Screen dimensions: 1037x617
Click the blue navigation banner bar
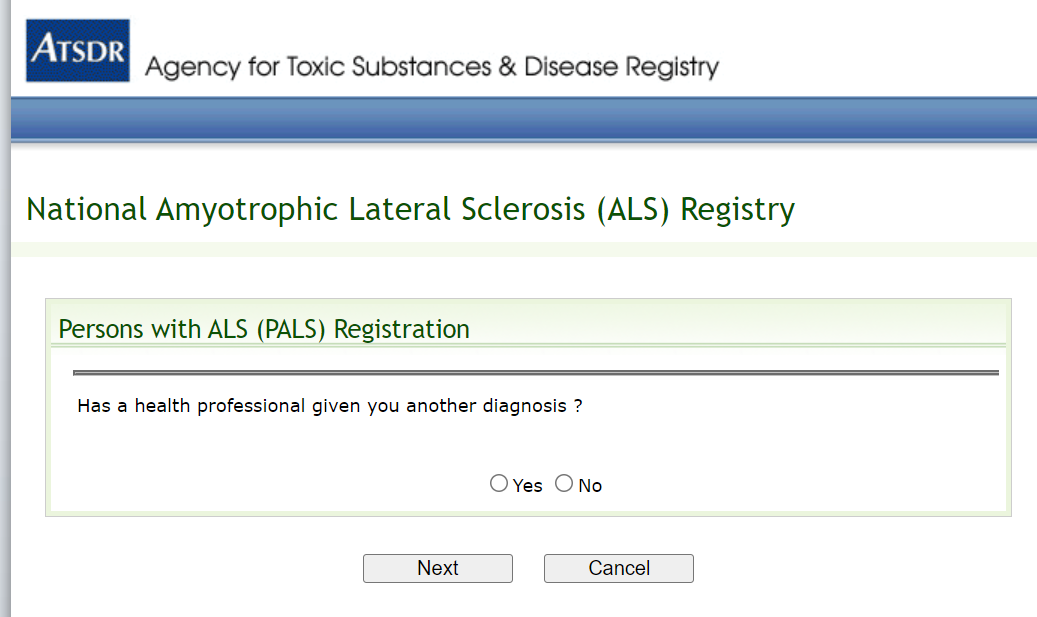coord(520,120)
